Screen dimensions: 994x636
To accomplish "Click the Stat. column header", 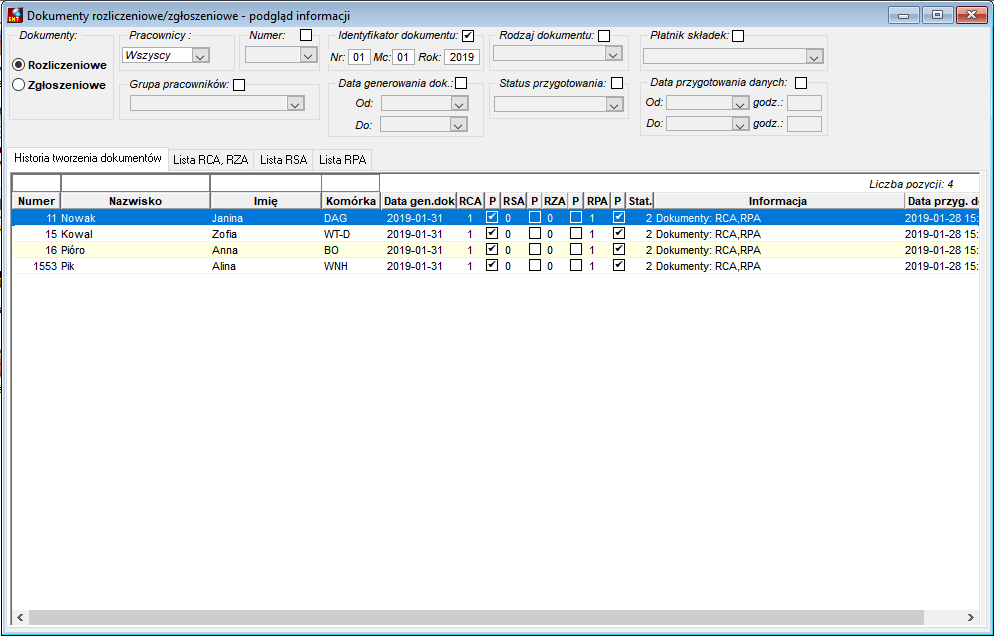I will coord(640,201).
